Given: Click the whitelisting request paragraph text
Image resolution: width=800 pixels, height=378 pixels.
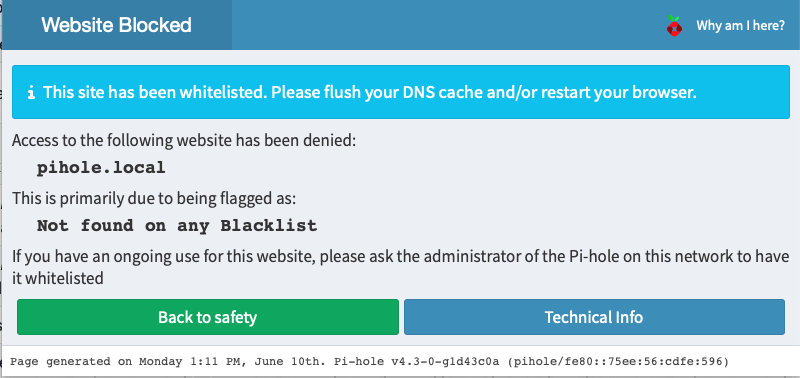Looking at the screenshot, I should pos(401,267).
